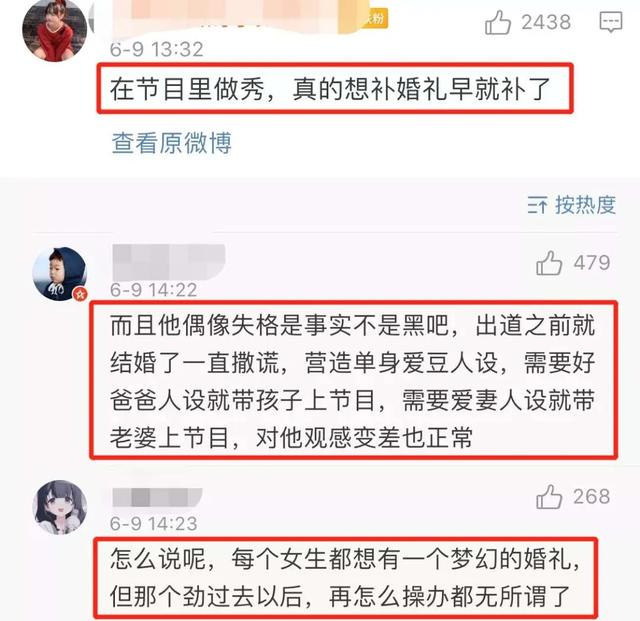Like the comment with 479 likes

pyautogui.click(x=549, y=263)
